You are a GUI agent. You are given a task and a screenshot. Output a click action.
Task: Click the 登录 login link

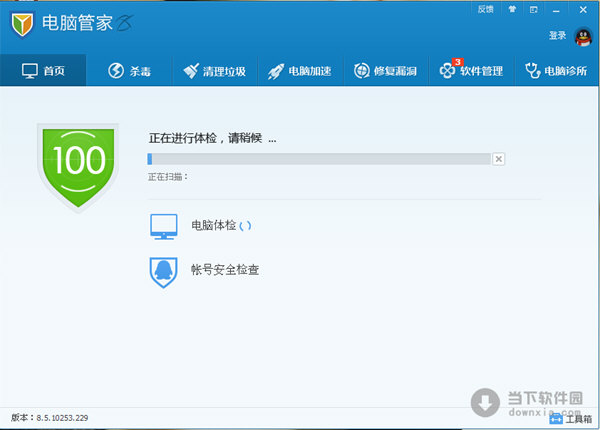(557, 36)
